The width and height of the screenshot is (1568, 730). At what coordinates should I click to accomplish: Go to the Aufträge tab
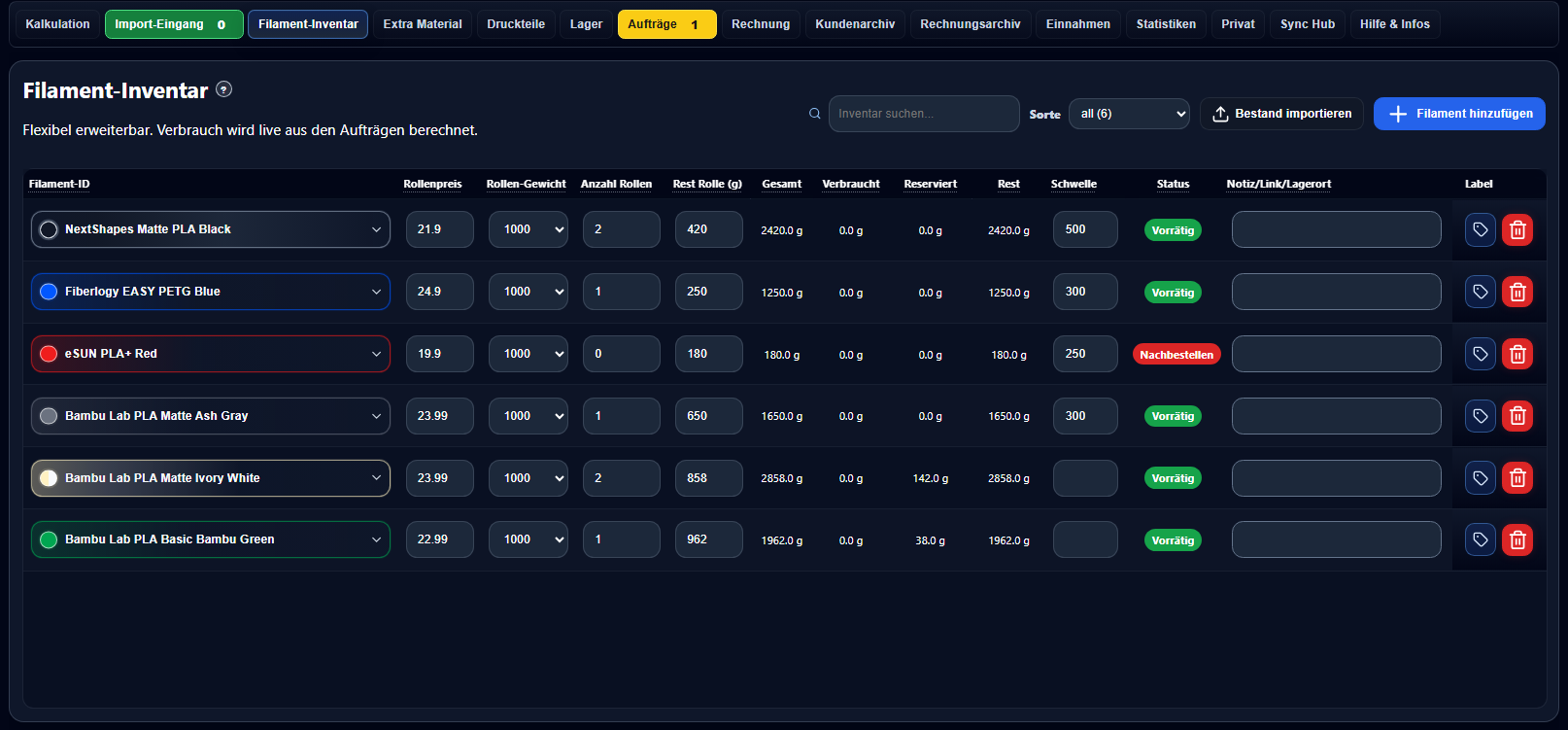tap(666, 24)
